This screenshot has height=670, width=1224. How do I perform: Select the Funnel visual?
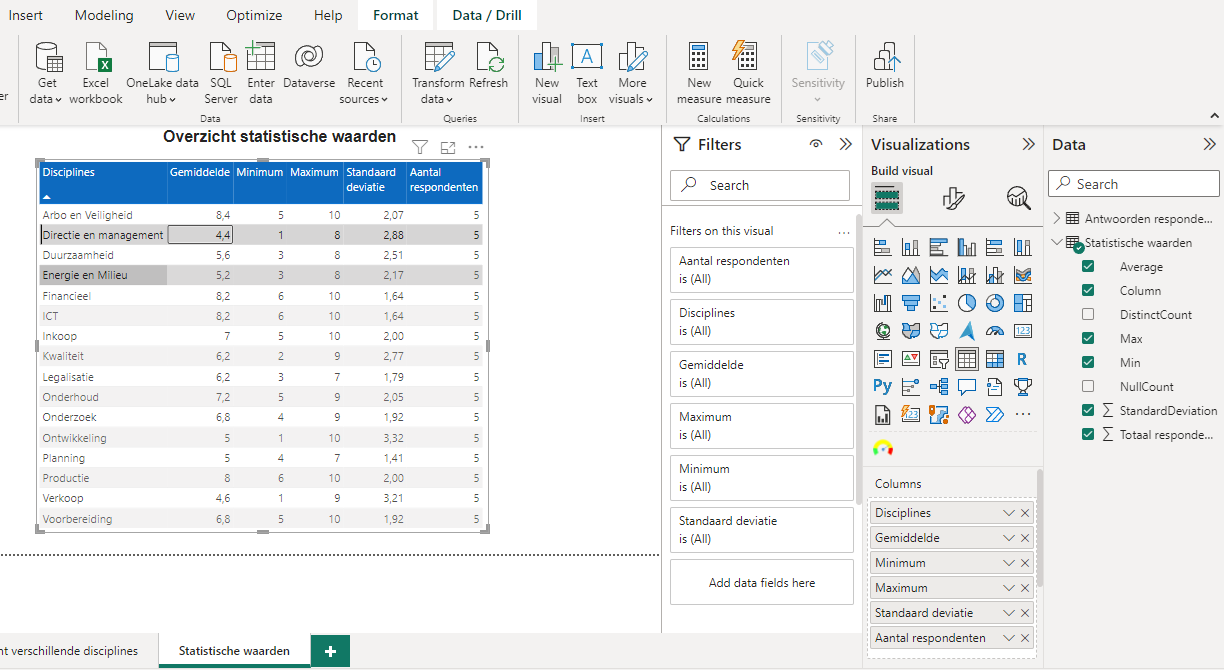coord(911,303)
